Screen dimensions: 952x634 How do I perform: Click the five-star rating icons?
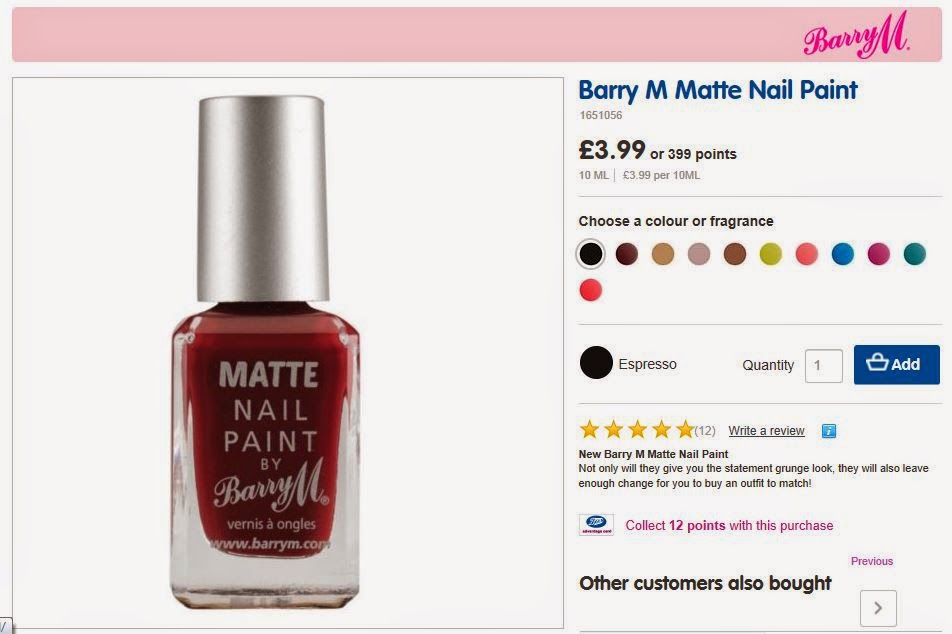[x=636, y=430]
